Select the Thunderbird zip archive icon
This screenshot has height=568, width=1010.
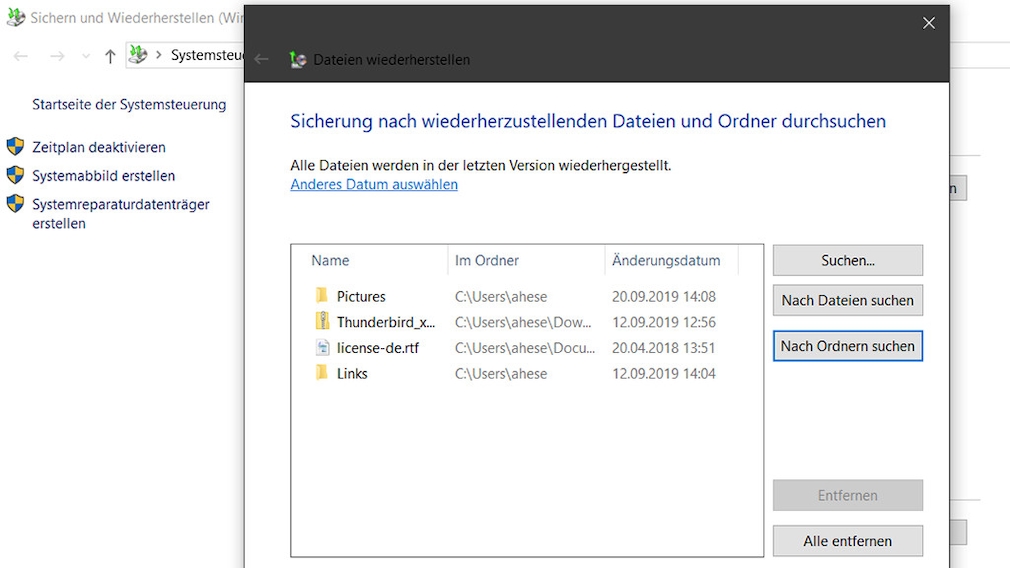(322, 322)
